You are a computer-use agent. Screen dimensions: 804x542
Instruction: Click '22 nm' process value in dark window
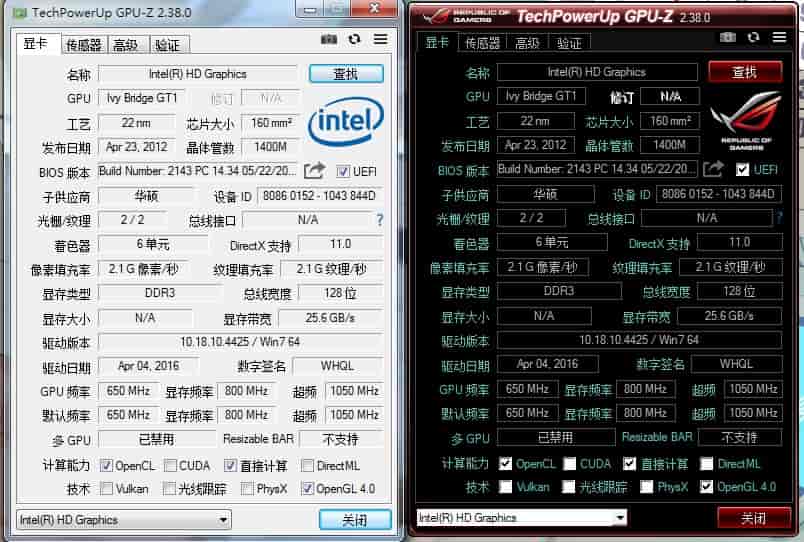click(535, 121)
